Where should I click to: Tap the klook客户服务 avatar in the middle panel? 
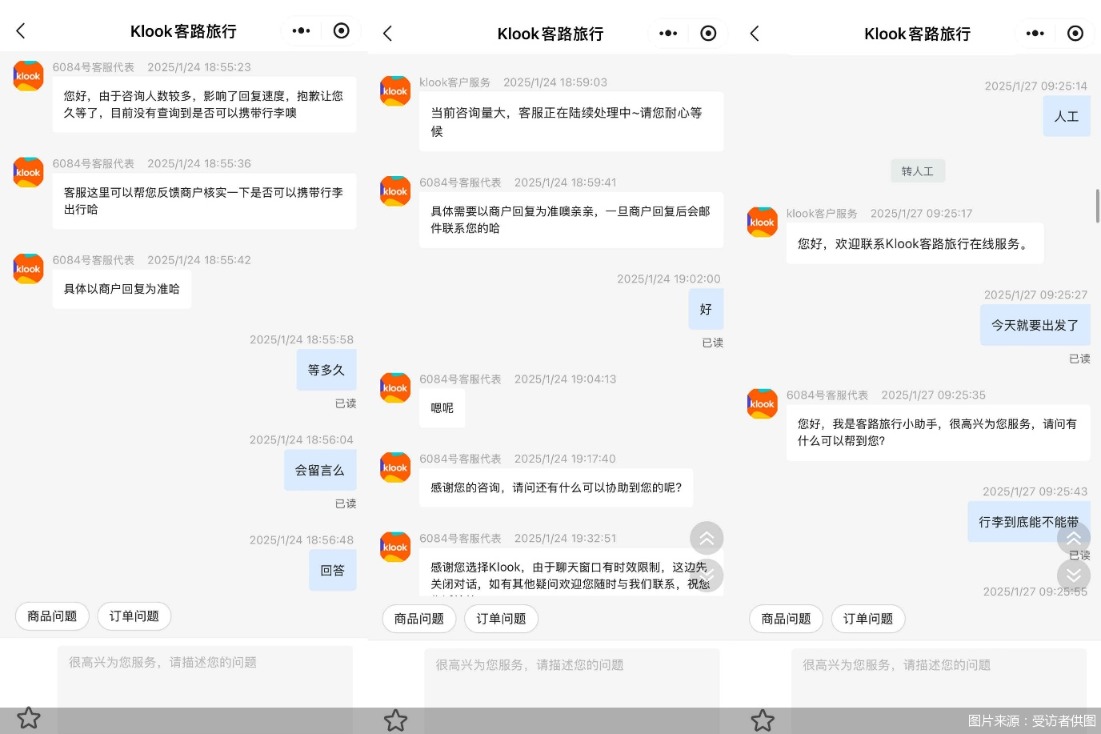click(395, 91)
